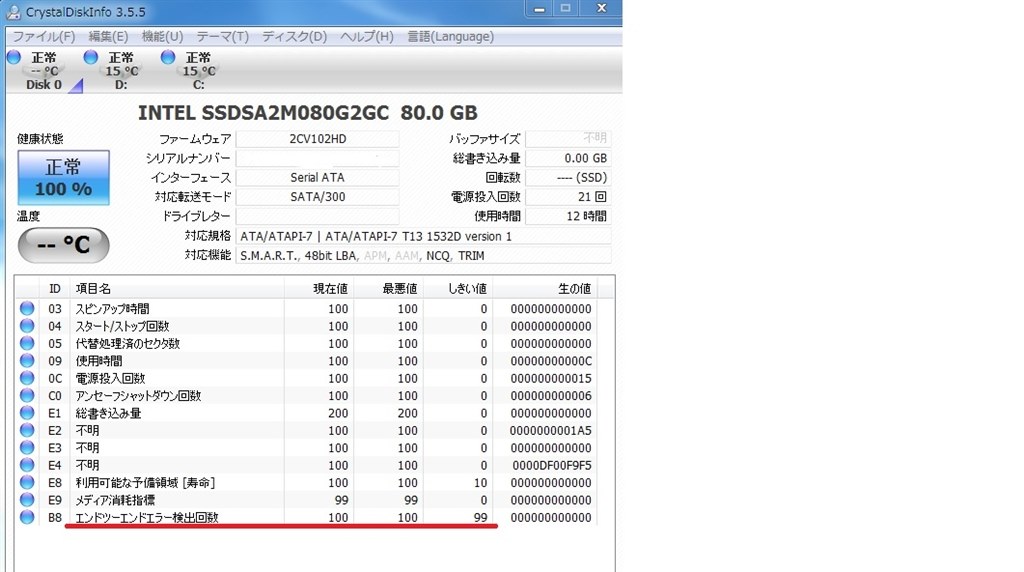Click the firmware field 2CV102HD
The height and width of the screenshot is (572, 1024).
coord(317,139)
